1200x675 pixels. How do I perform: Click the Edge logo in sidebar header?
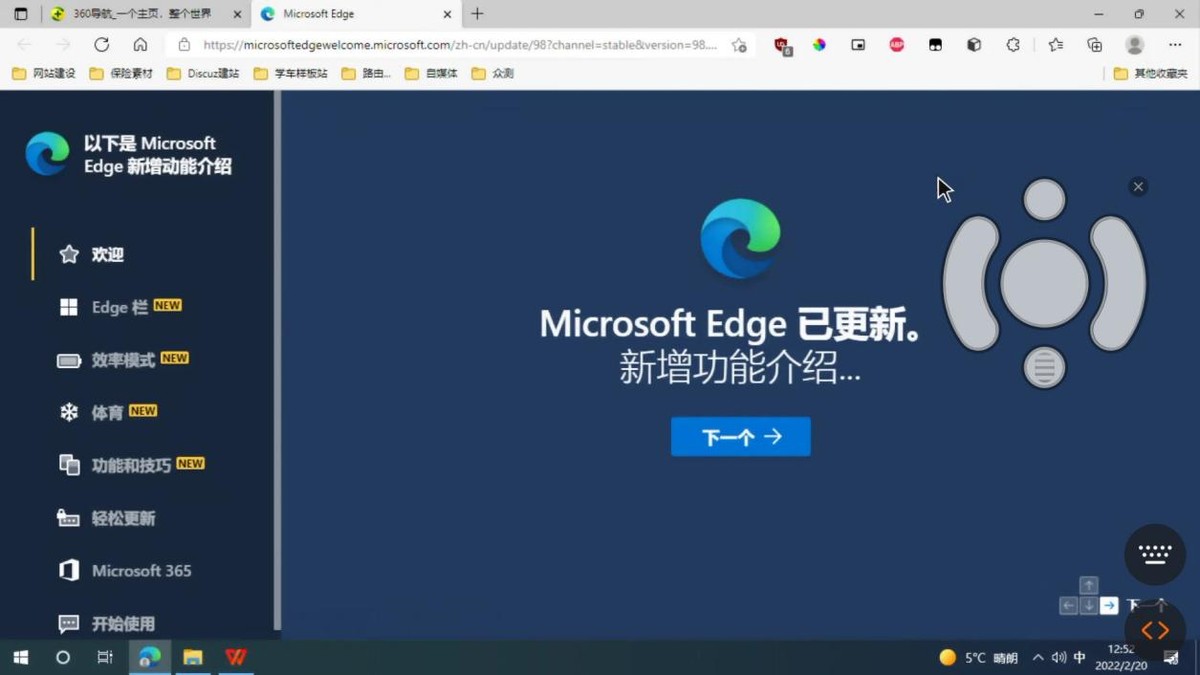tap(47, 154)
